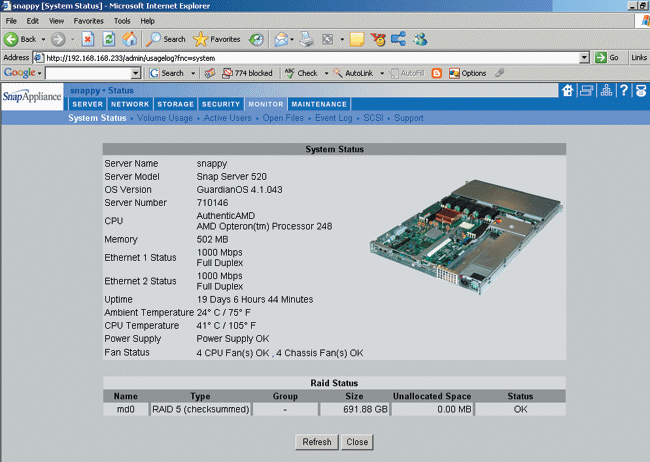Image resolution: width=650 pixels, height=462 pixels.
Task: Click the network site map icon
Action: (606, 90)
